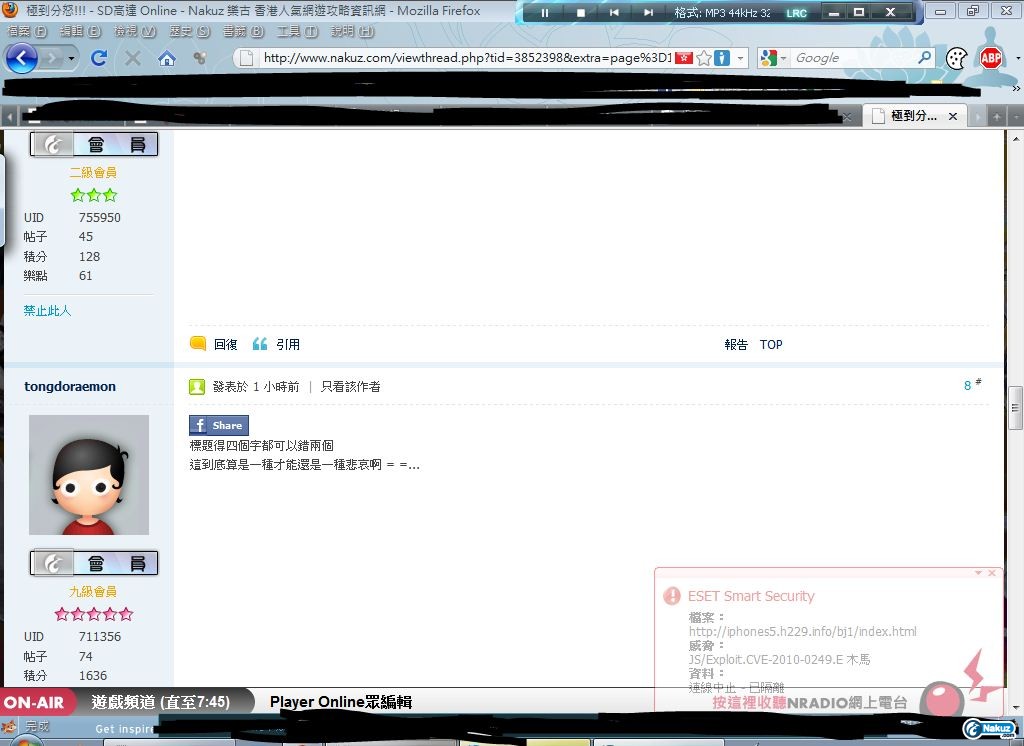
Task: Open the 工具 (Tools) menu
Action: [296, 31]
